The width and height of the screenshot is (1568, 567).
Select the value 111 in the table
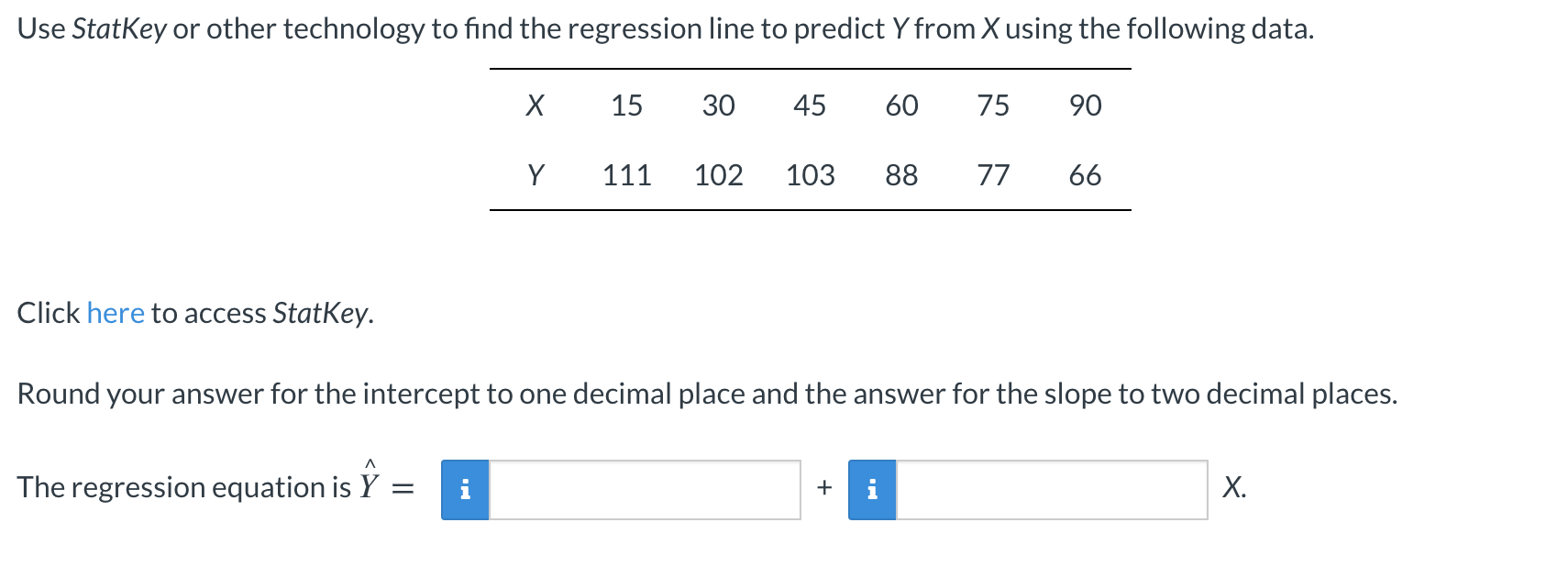point(627,174)
